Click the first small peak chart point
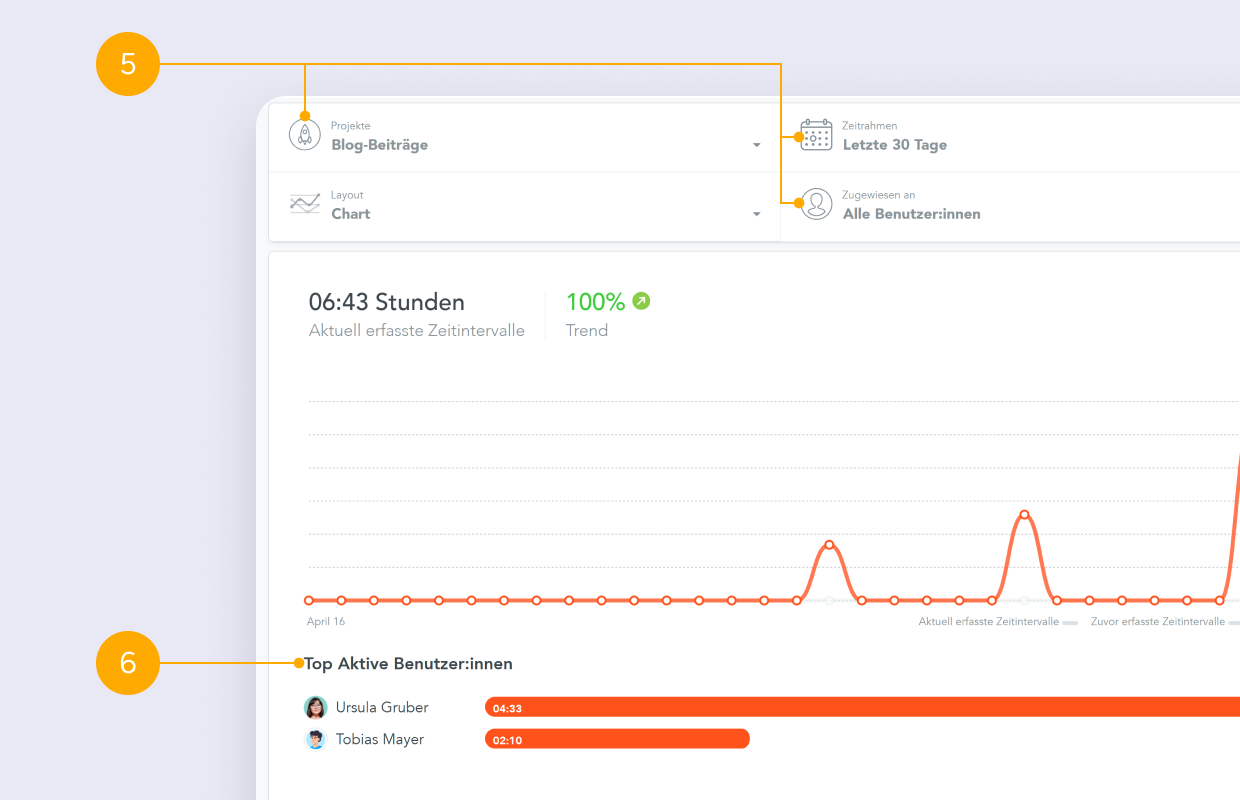The image size is (1240, 800). [x=829, y=545]
